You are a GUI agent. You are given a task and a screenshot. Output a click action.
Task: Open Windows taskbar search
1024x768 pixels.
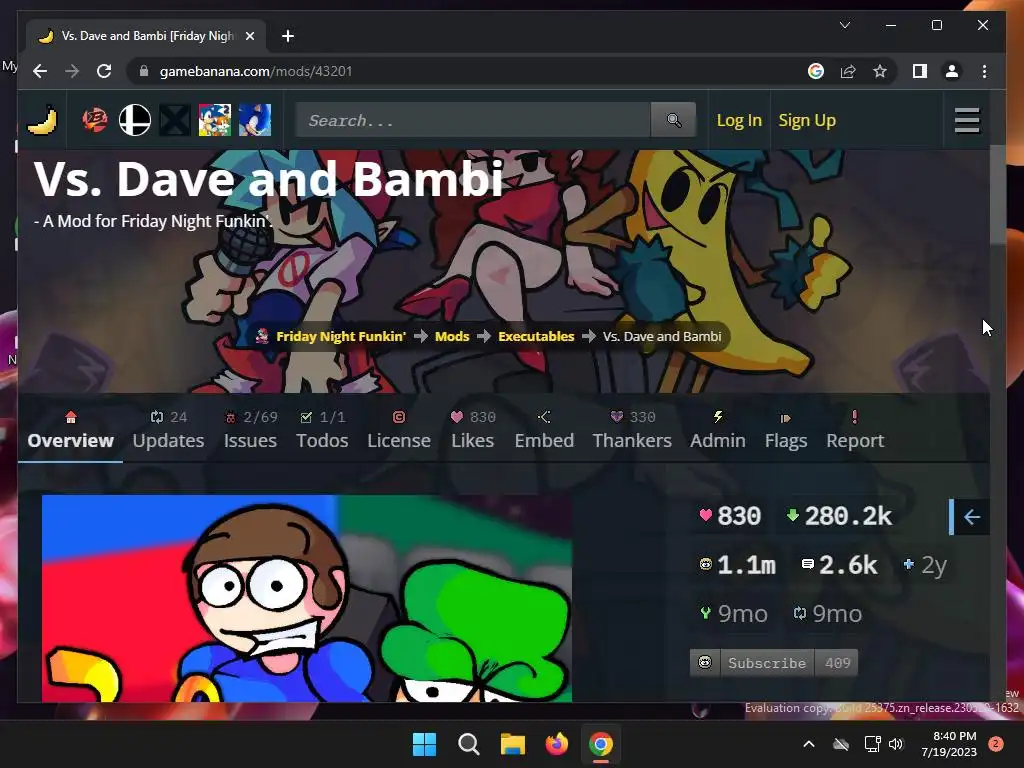(468, 744)
